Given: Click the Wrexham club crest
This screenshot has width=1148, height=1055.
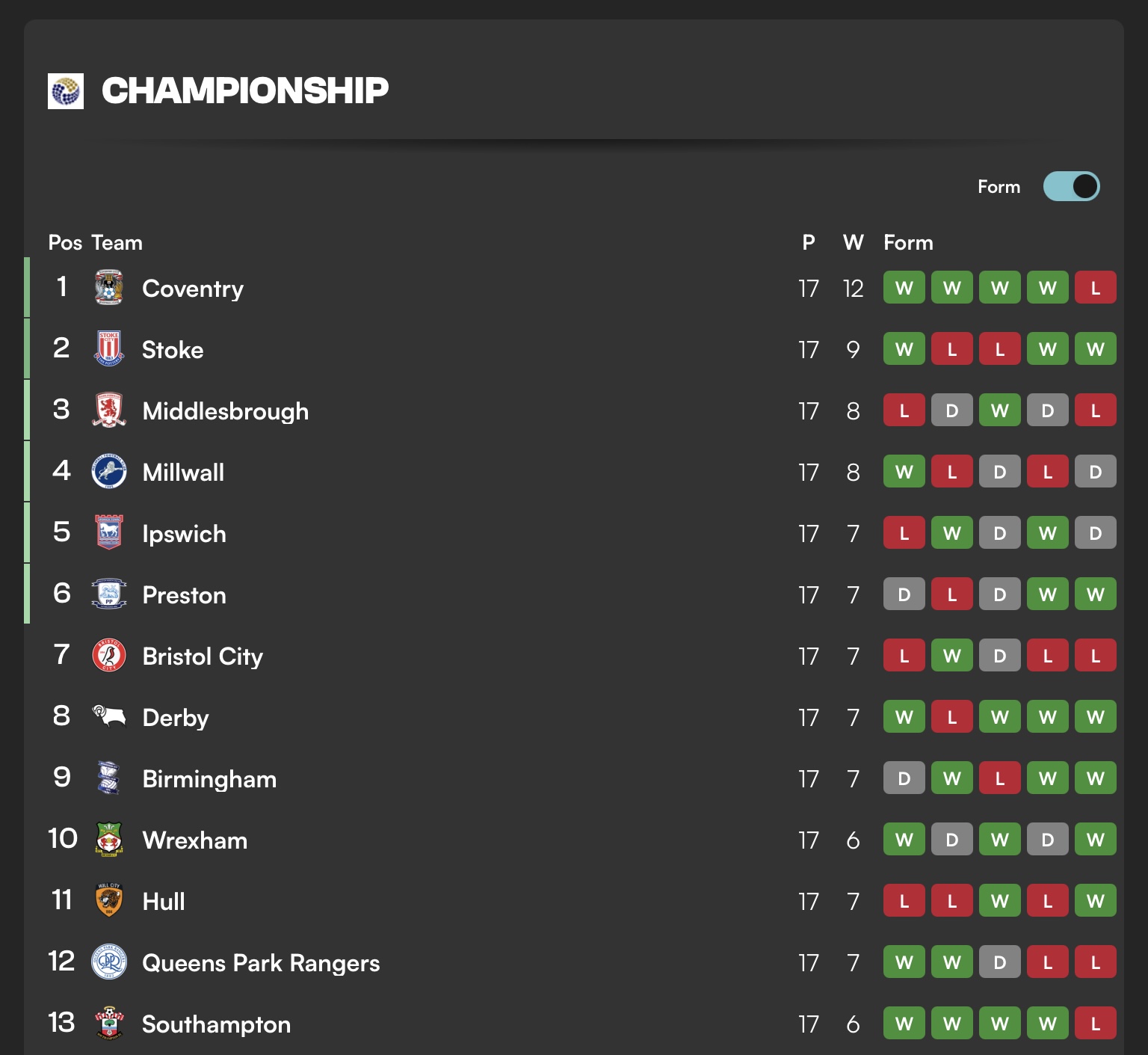Looking at the screenshot, I should click(x=109, y=840).
